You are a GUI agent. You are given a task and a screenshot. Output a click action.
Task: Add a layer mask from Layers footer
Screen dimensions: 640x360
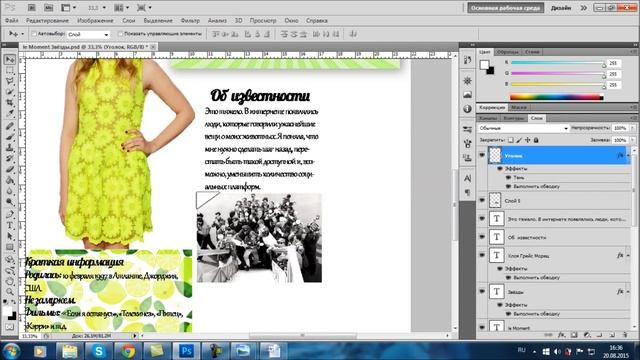click(574, 335)
